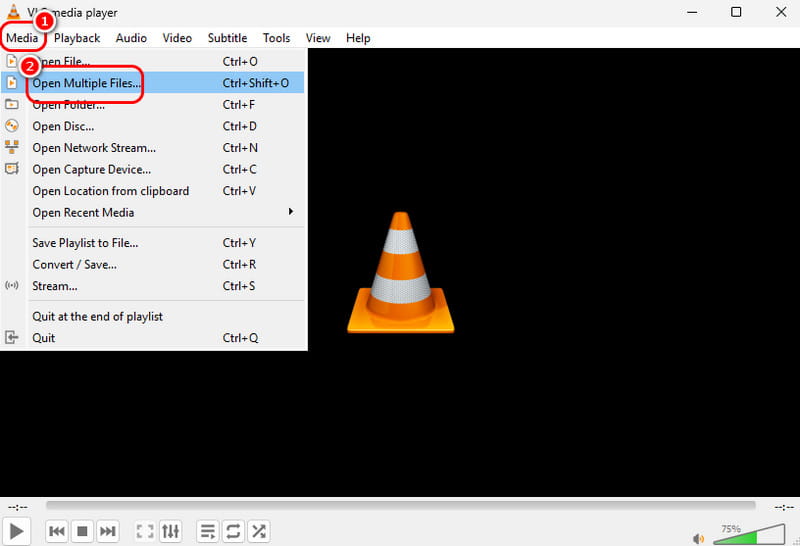Open the Media menu
The image size is (800, 546).
[22, 38]
